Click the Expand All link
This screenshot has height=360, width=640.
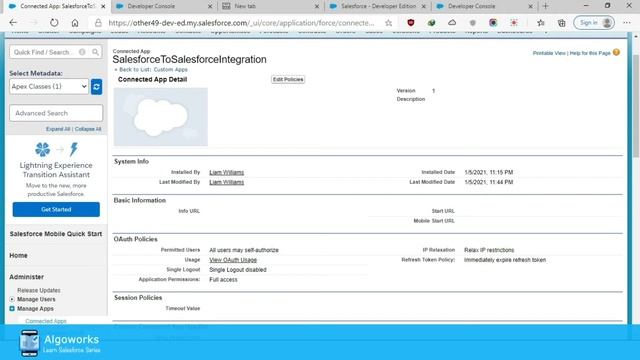coord(58,129)
